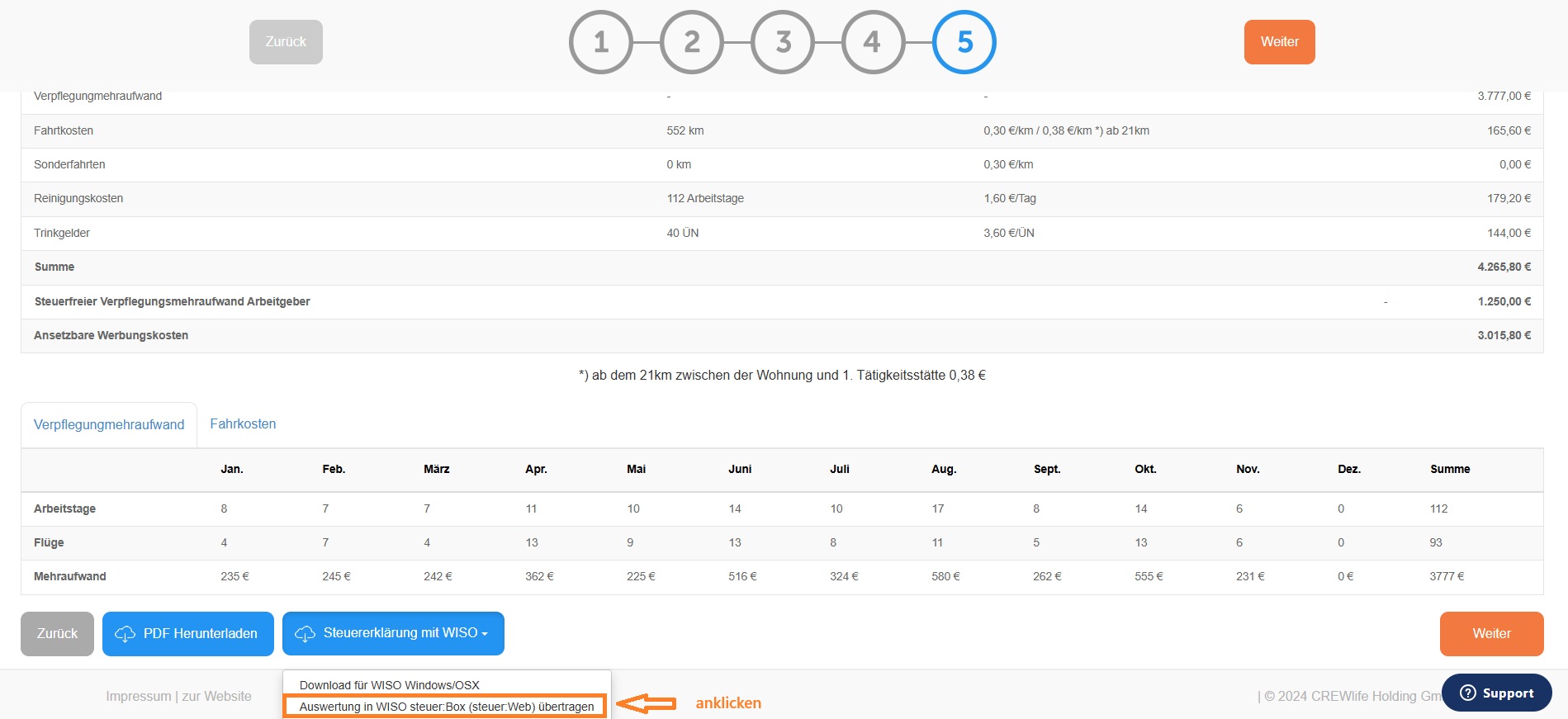Go to step 2 circle
This screenshot has width=1568, height=719.
click(x=692, y=42)
